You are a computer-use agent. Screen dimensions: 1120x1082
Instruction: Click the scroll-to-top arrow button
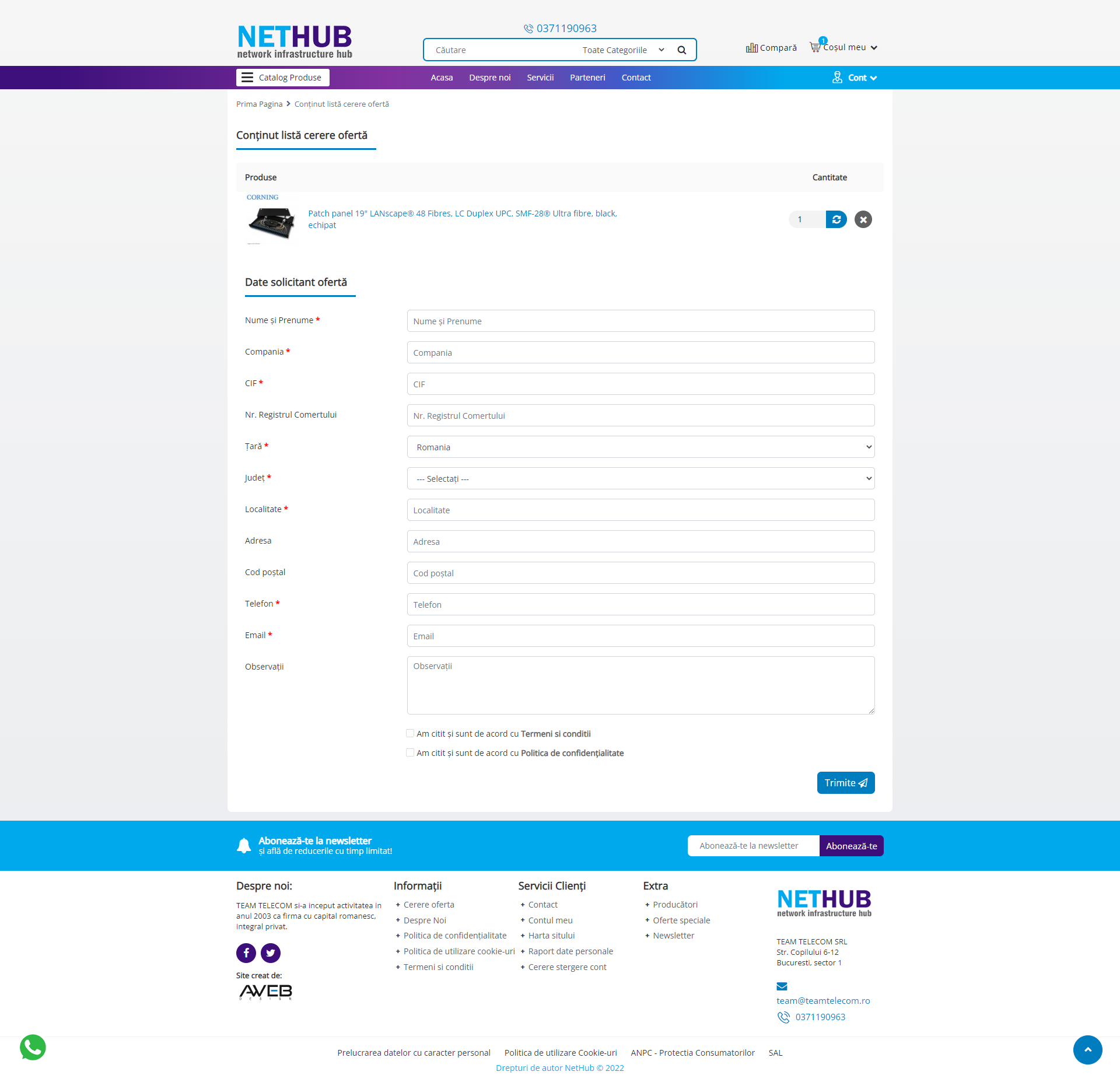pos(1087,1049)
